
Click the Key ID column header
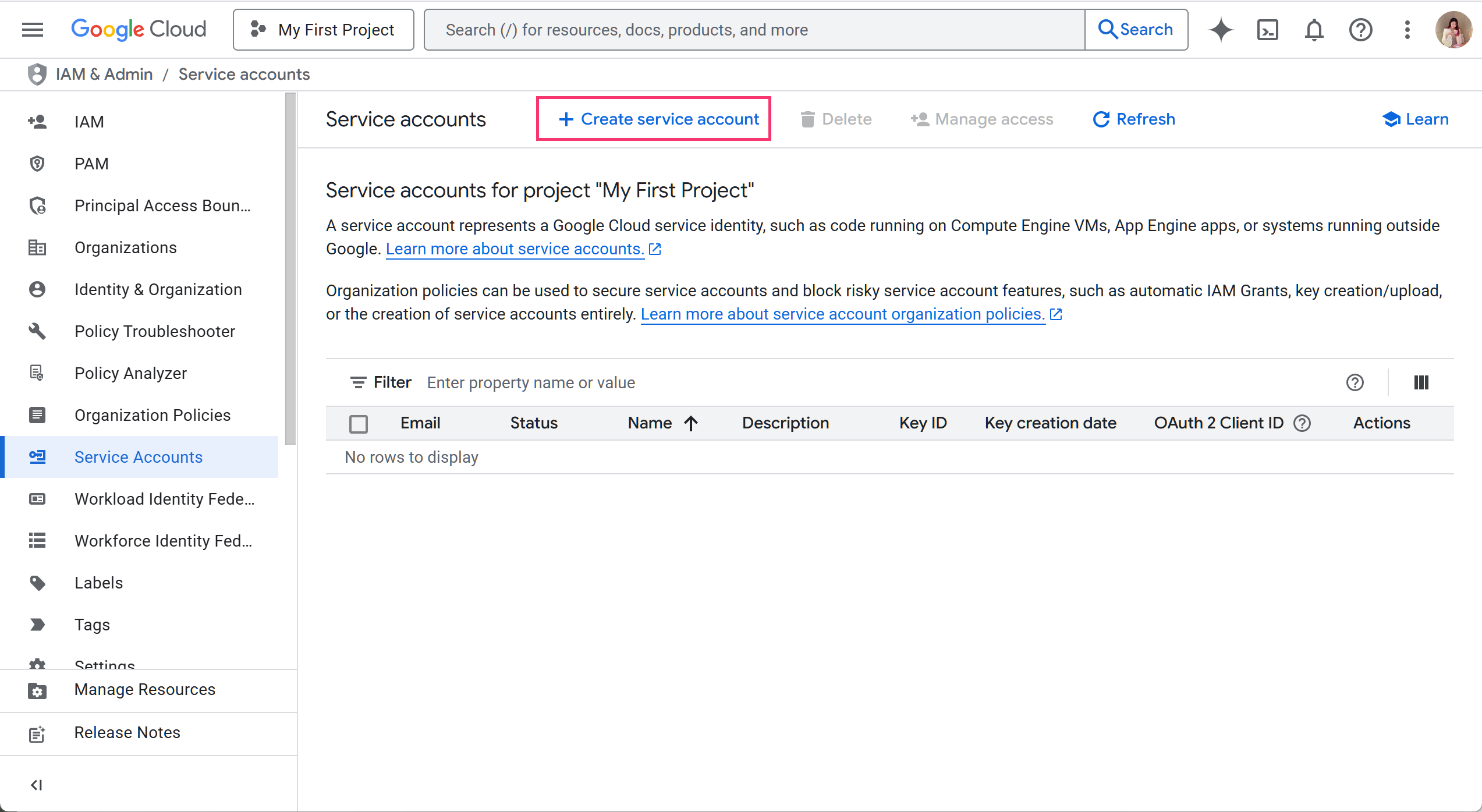coord(923,423)
